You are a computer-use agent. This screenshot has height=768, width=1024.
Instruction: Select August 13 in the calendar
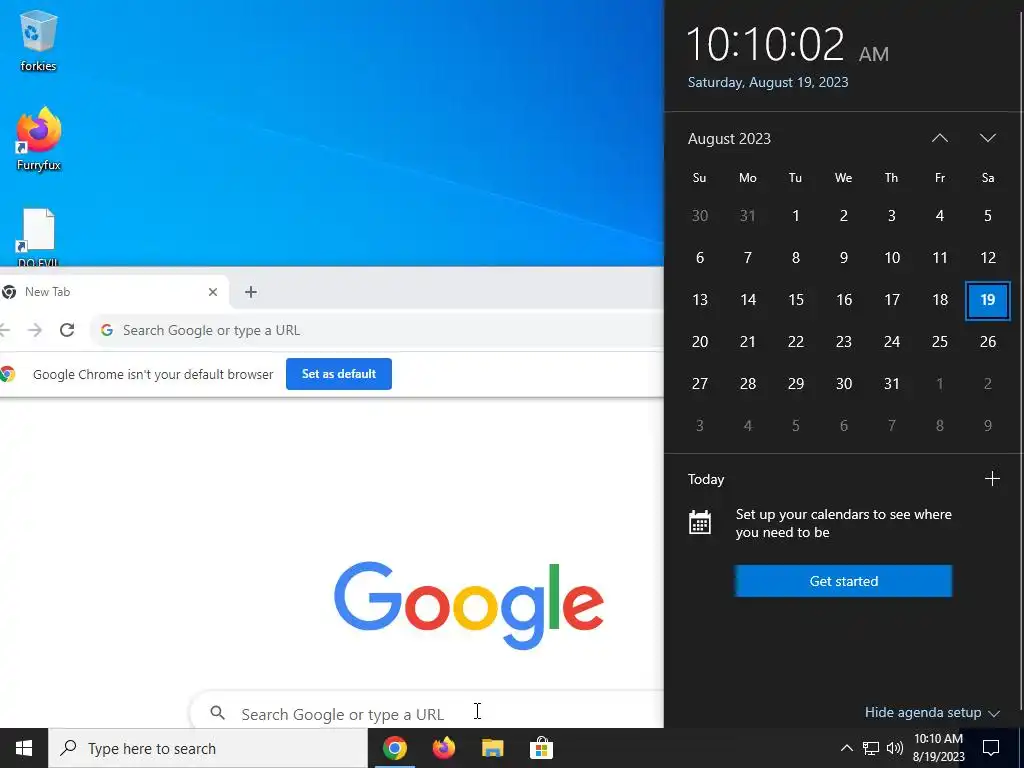coord(699,300)
